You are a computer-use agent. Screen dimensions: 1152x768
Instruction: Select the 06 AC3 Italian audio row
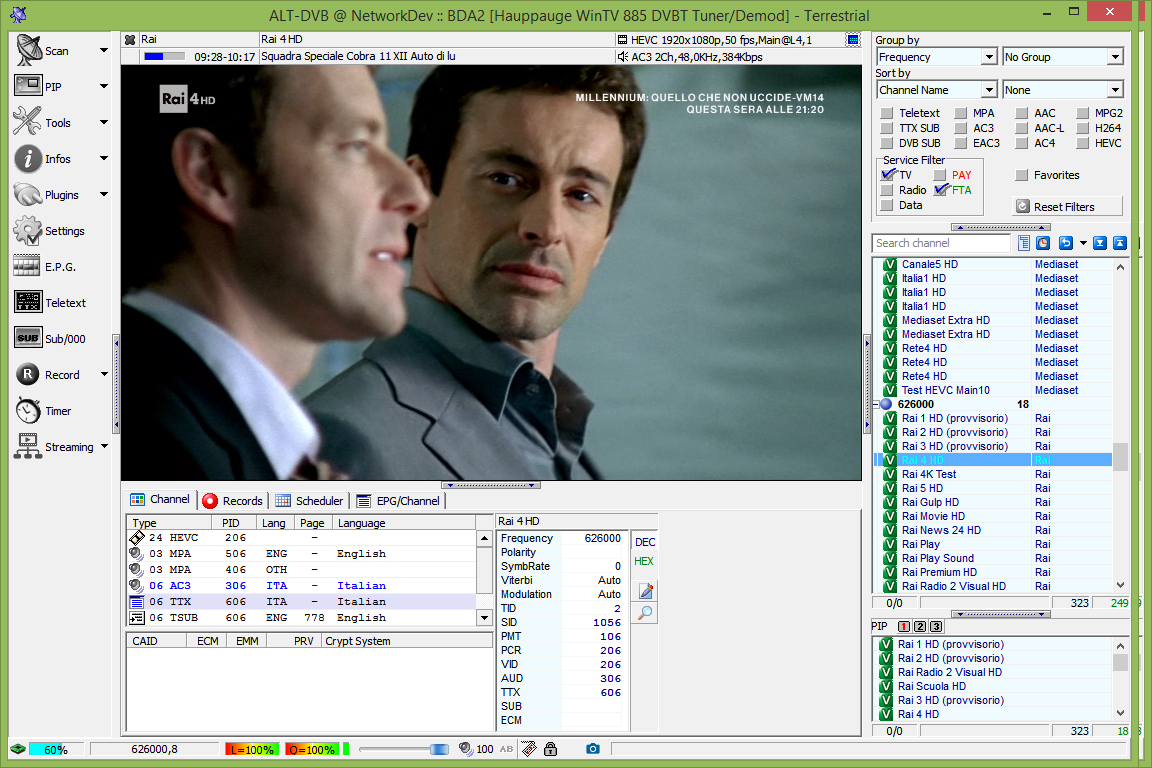[300, 586]
